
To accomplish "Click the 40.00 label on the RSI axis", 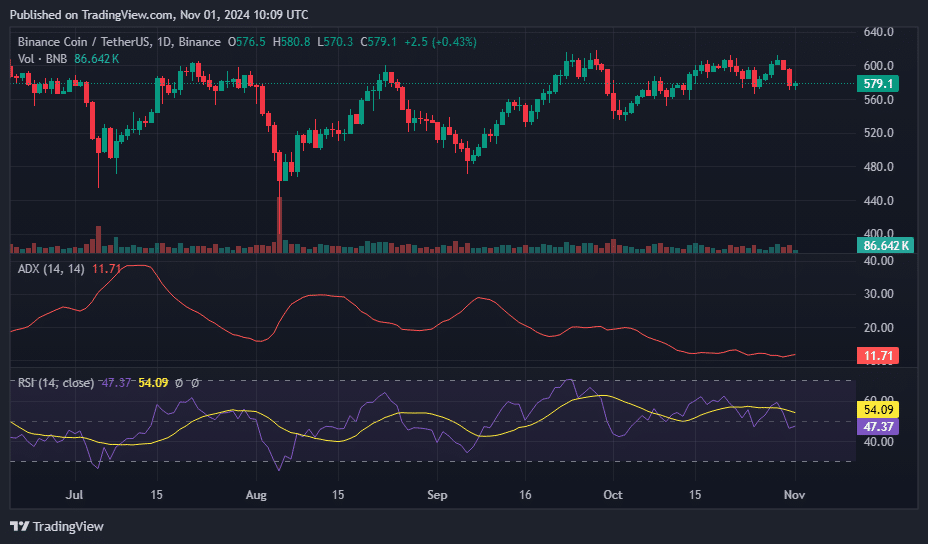I will click(878, 442).
